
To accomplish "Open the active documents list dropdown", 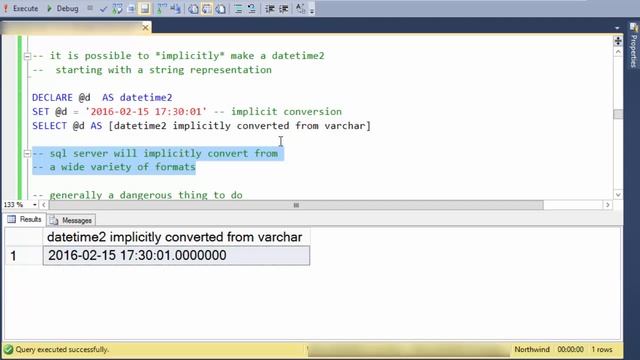I will coord(617,28).
